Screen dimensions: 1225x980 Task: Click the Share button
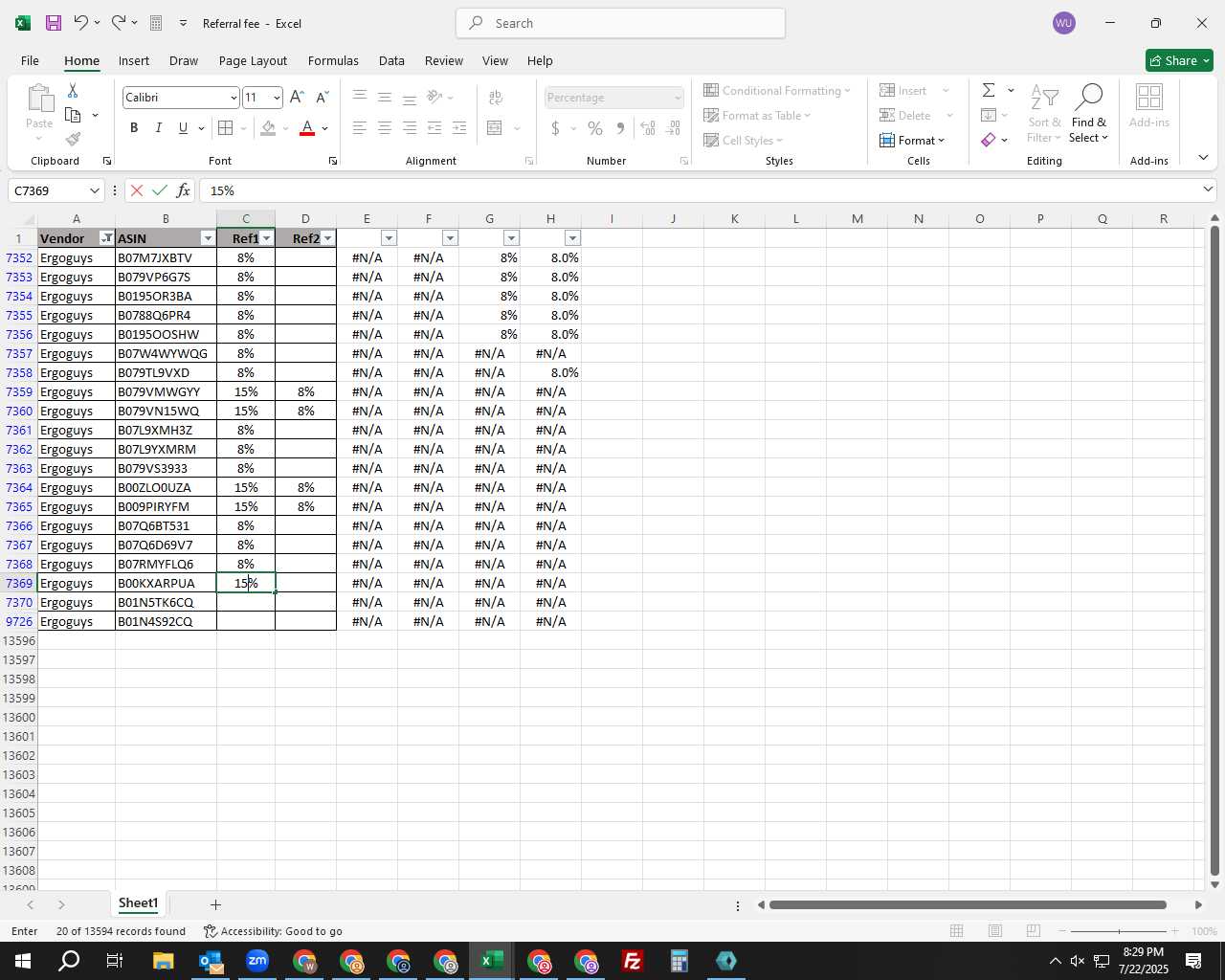[1179, 60]
